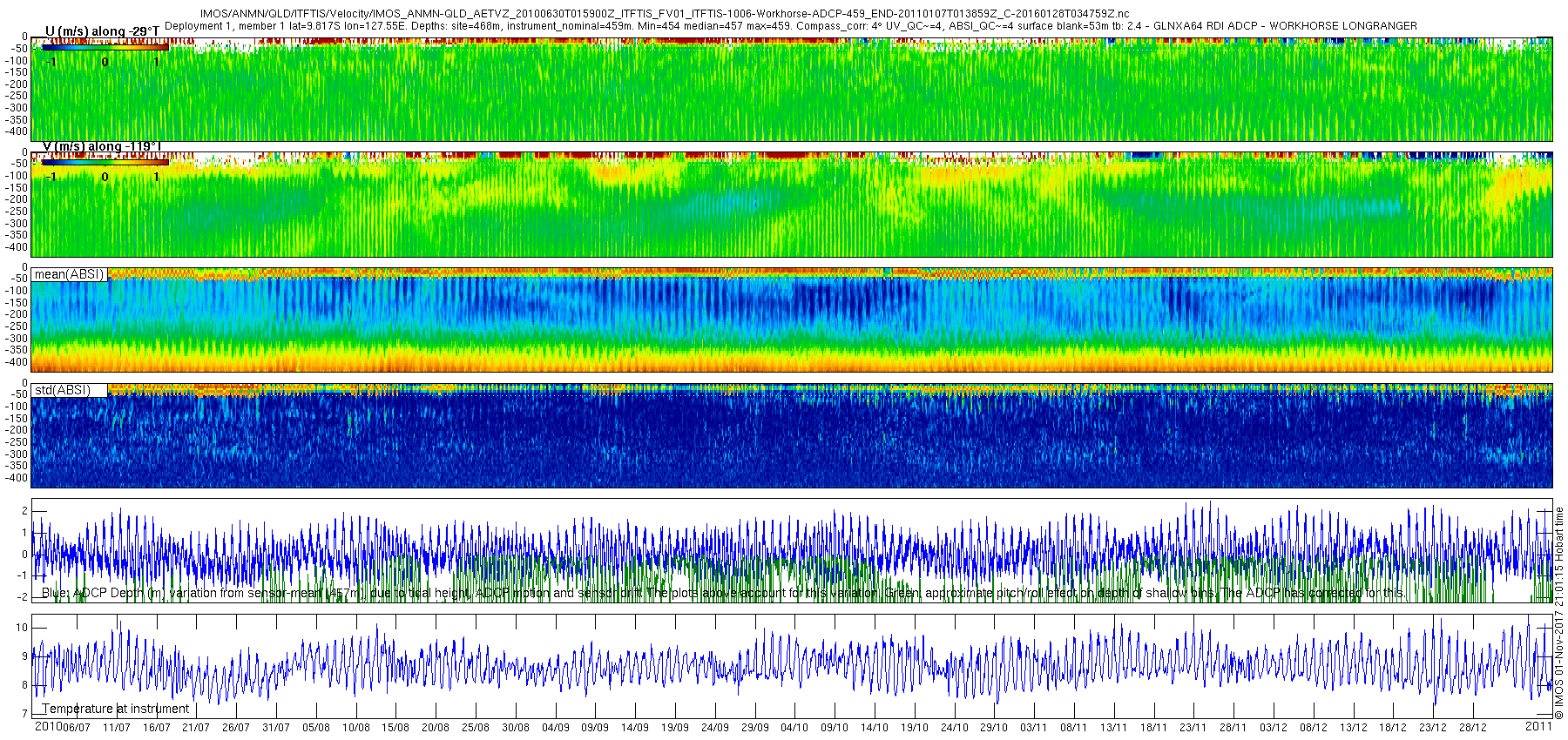Click the '29/10' date tick label
The width and height of the screenshot is (1568, 740).
pyautogui.click(x=994, y=728)
